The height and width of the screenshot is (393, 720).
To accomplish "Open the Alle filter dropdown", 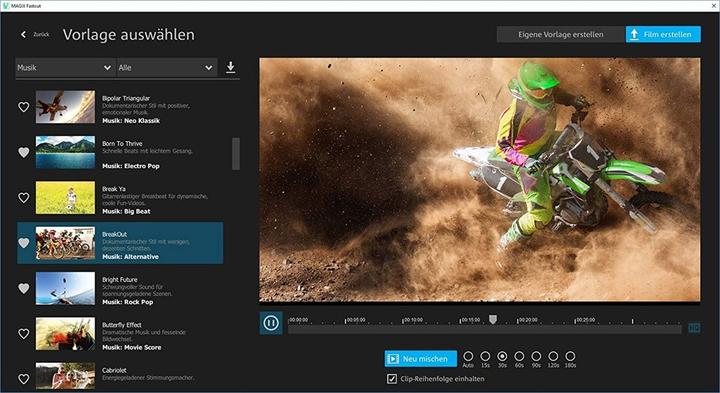I will point(167,67).
